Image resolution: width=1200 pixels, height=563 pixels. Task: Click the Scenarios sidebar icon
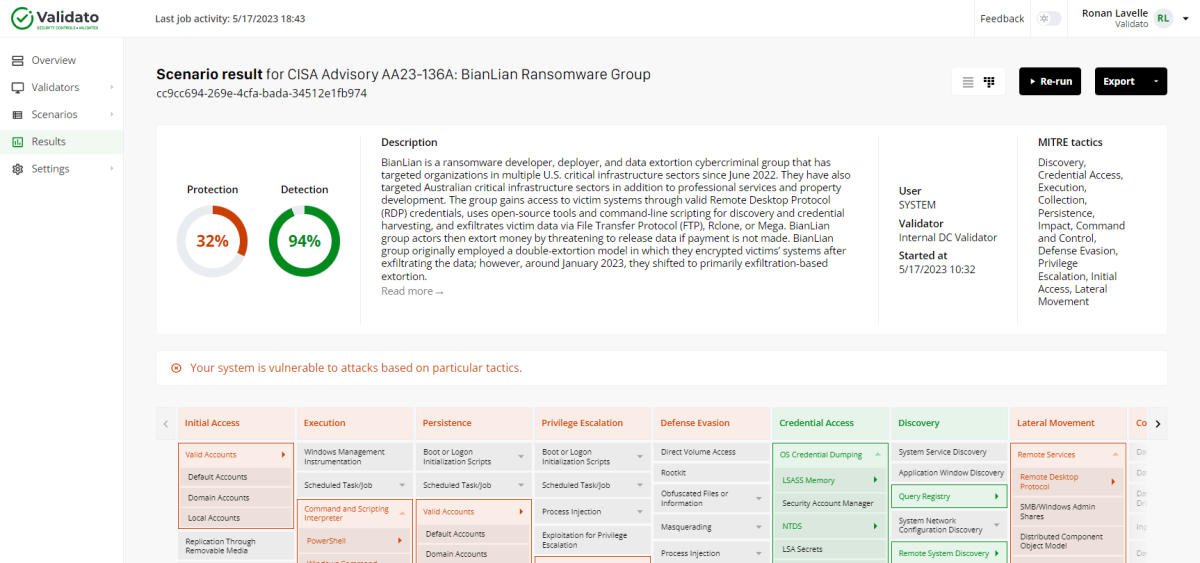pos(18,115)
